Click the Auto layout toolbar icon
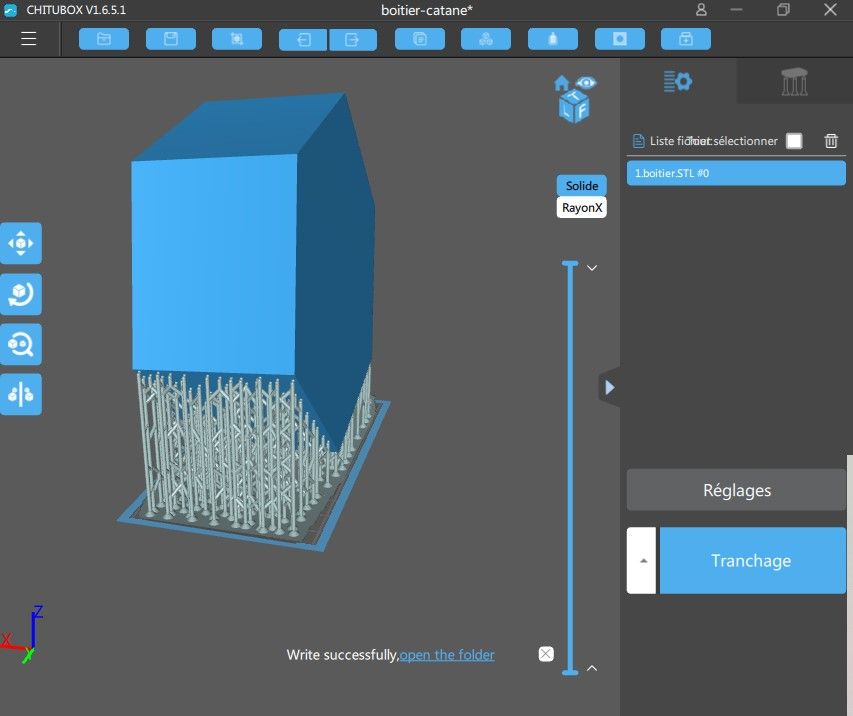Screen dimensions: 853x716 click(486, 39)
